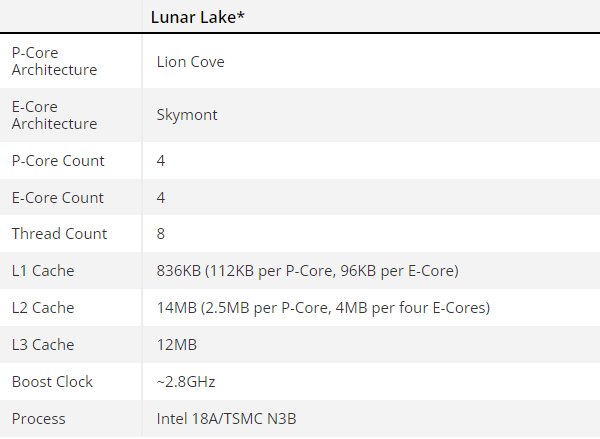Select the L2 Cache row label
This screenshot has height=439, width=600.
coord(43,308)
